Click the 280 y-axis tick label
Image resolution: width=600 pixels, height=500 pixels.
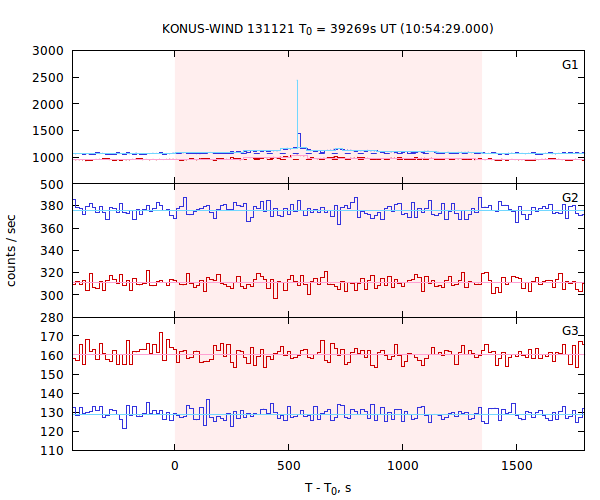[x=52, y=318]
